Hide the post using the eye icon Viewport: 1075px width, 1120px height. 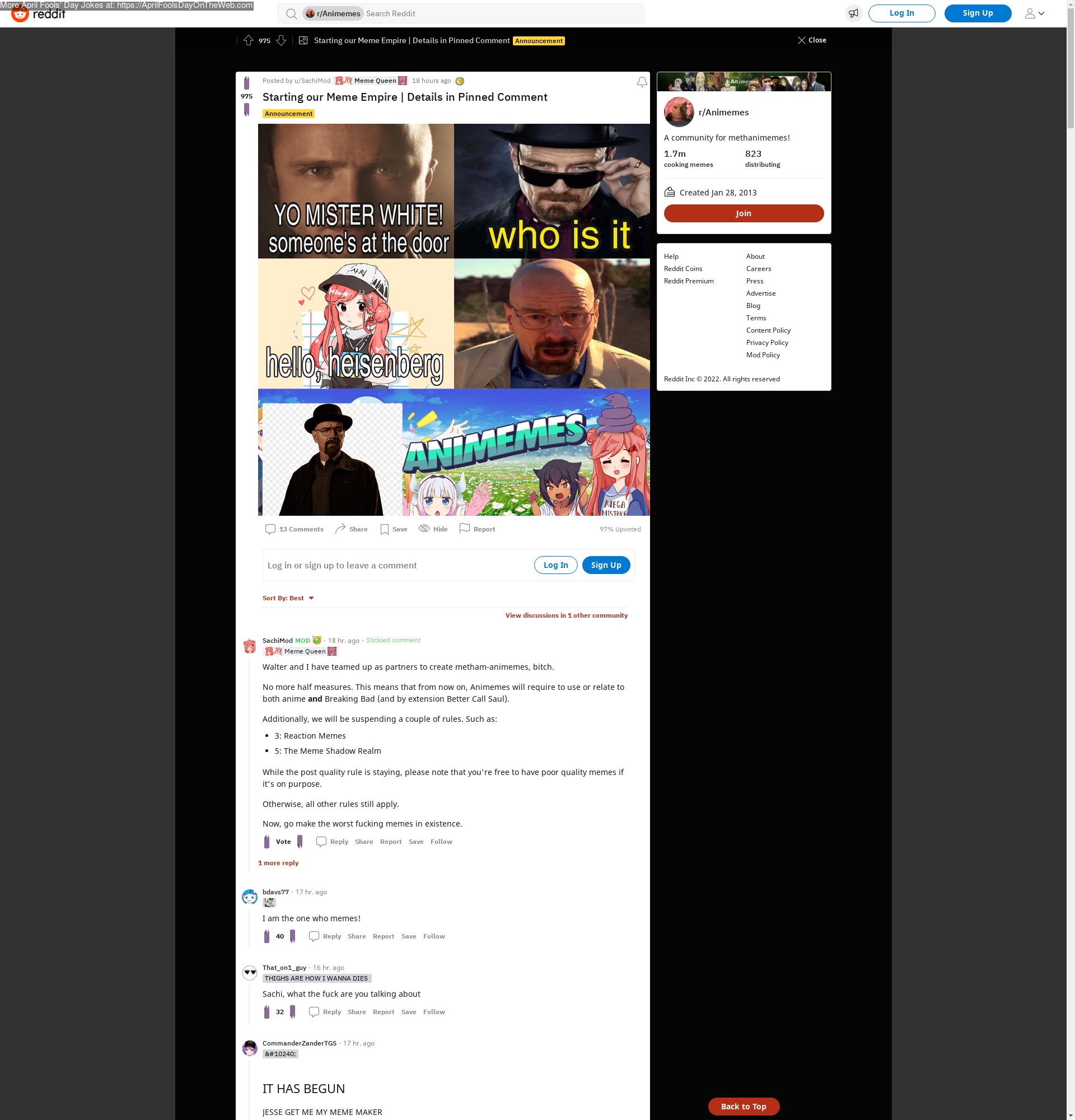point(433,529)
